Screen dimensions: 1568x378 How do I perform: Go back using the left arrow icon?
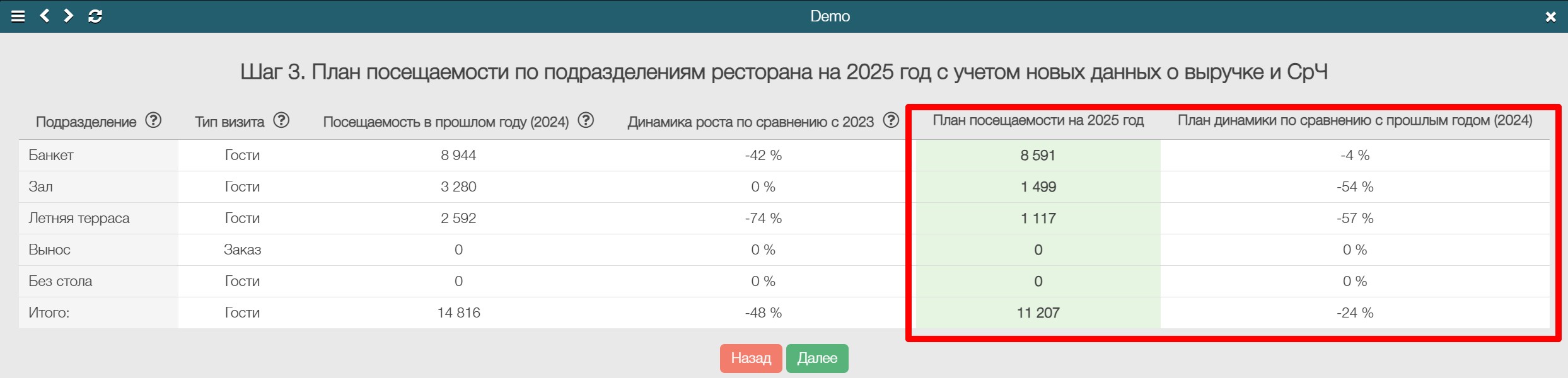(45, 16)
